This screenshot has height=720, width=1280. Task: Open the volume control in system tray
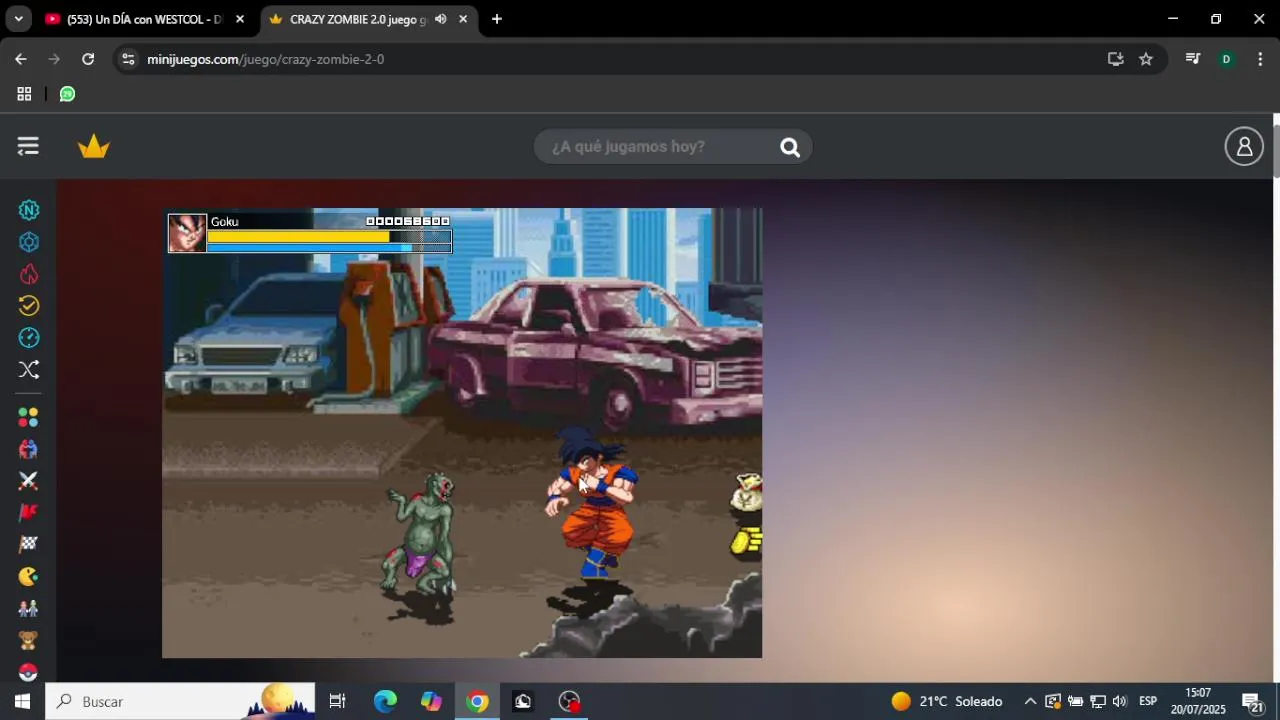coord(1119,701)
